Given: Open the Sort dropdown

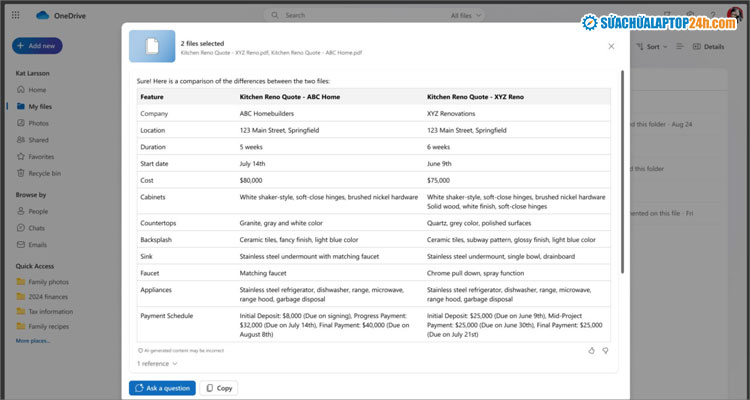Looking at the screenshot, I should (x=653, y=47).
